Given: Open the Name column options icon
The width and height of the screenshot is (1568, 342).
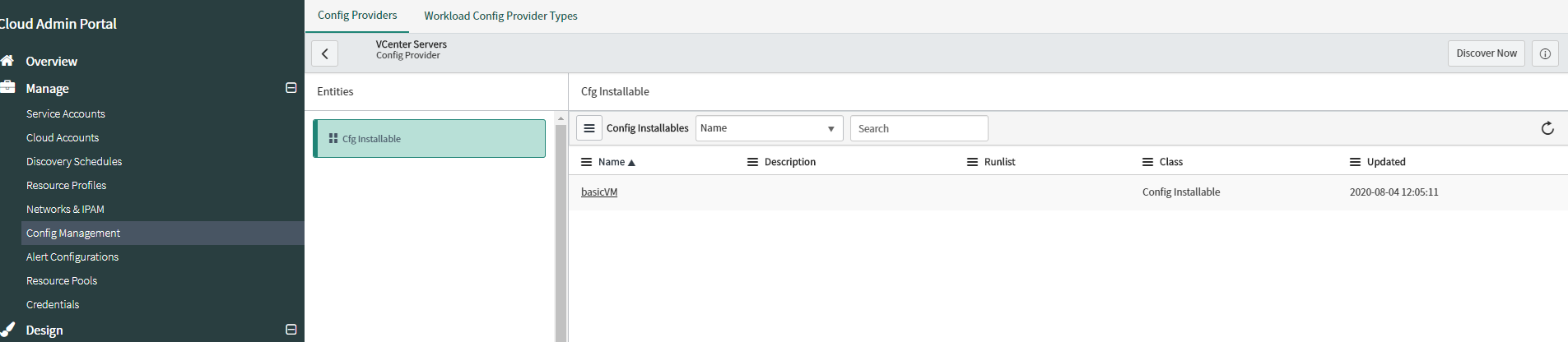Looking at the screenshot, I should (x=587, y=162).
